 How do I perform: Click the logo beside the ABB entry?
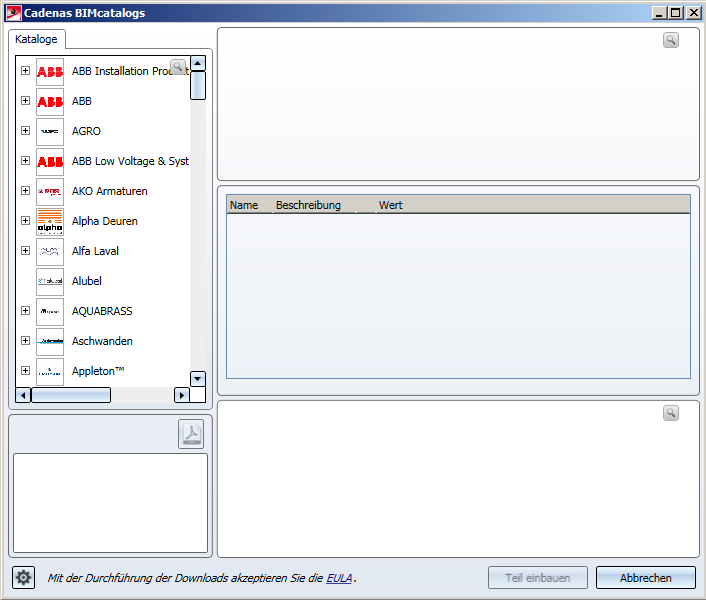50,102
